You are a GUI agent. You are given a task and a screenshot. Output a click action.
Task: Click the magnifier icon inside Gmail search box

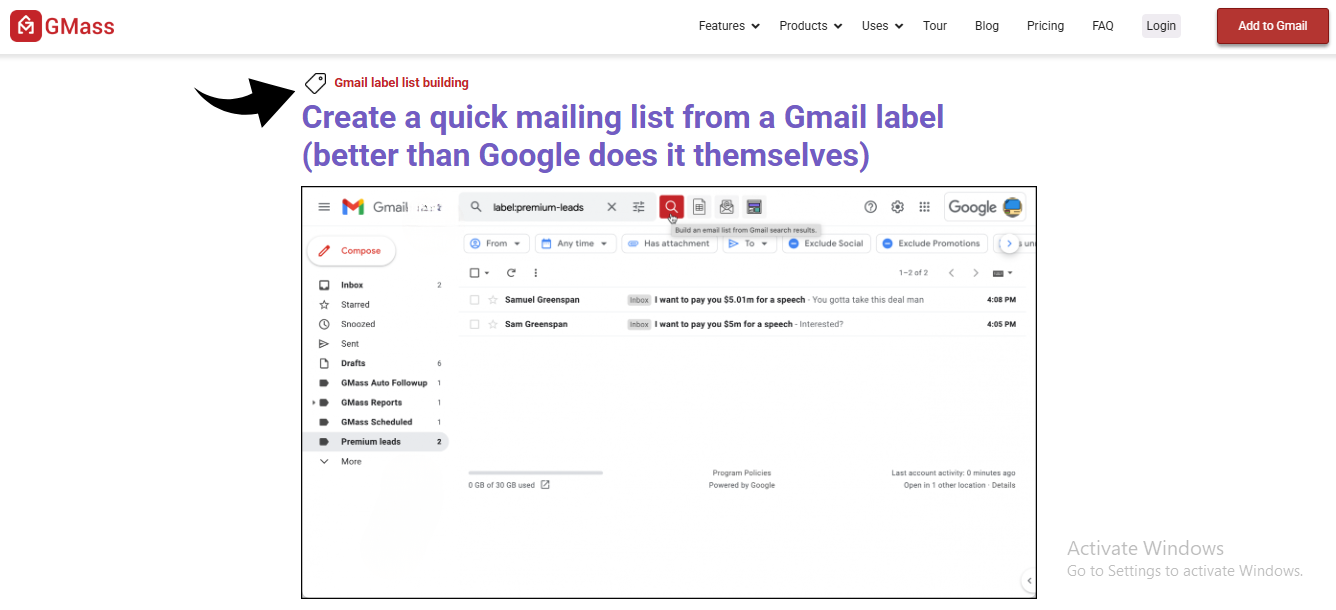pyautogui.click(x=476, y=207)
